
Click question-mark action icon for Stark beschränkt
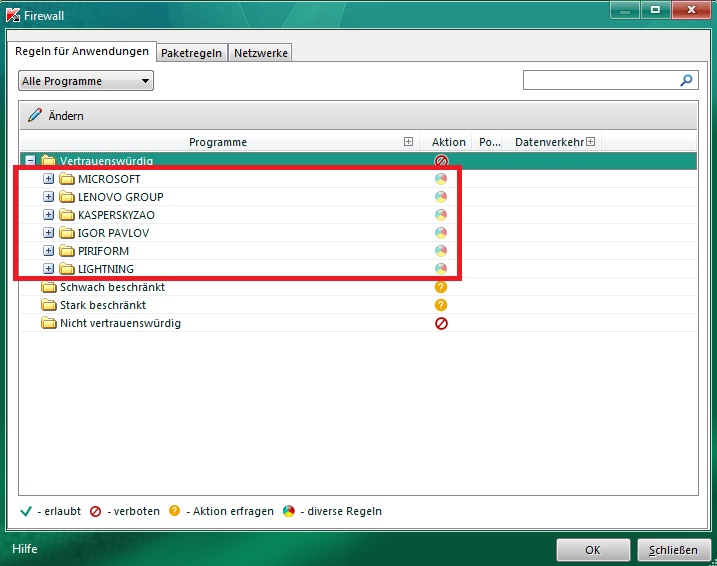pyautogui.click(x=441, y=305)
